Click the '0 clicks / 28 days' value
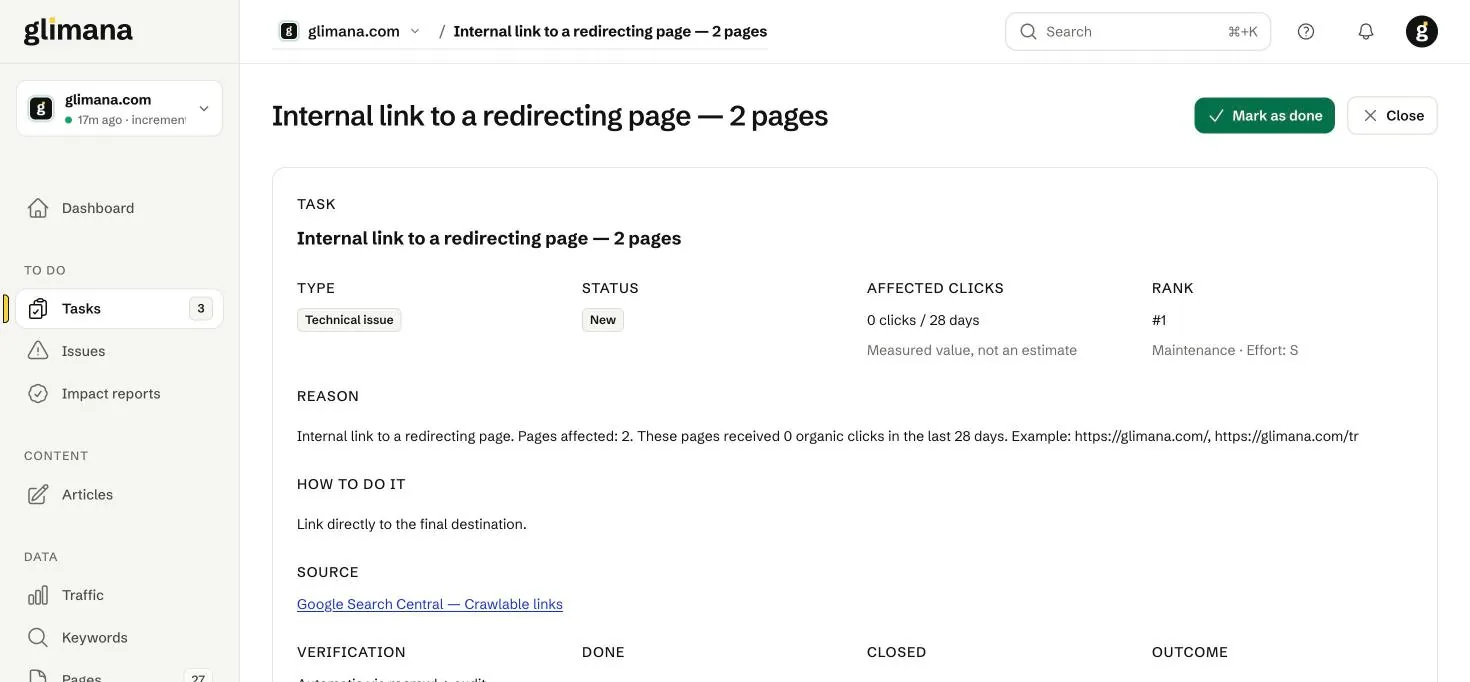 [923, 320]
